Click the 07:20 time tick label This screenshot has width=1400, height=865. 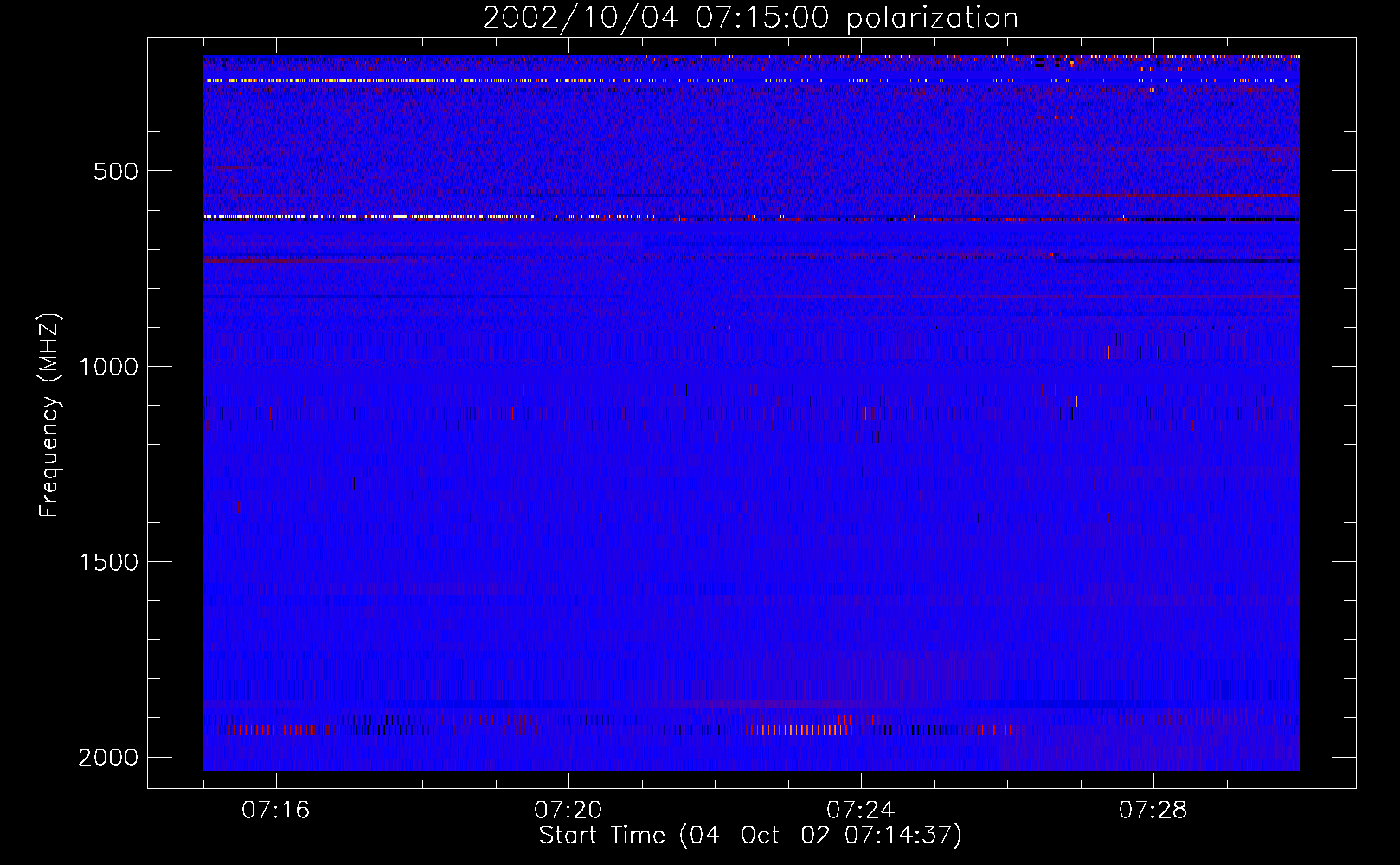tap(568, 811)
